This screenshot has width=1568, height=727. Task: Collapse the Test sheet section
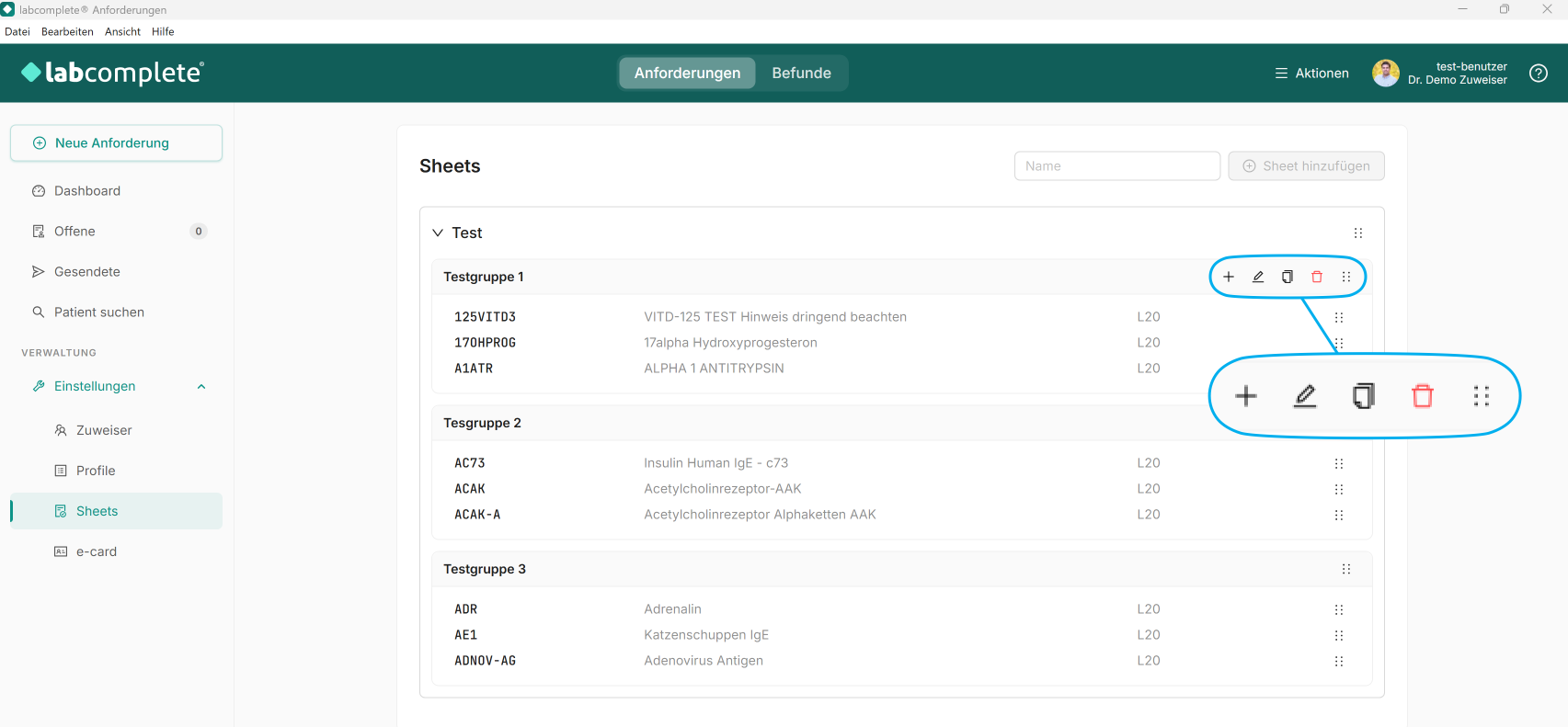click(438, 233)
